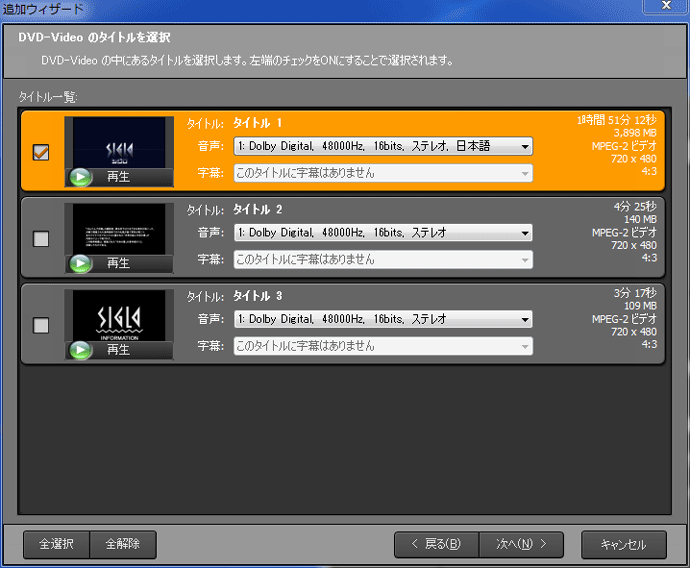Enable the Title 2 checkbox
The height and width of the screenshot is (568, 690).
[x=41, y=239]
